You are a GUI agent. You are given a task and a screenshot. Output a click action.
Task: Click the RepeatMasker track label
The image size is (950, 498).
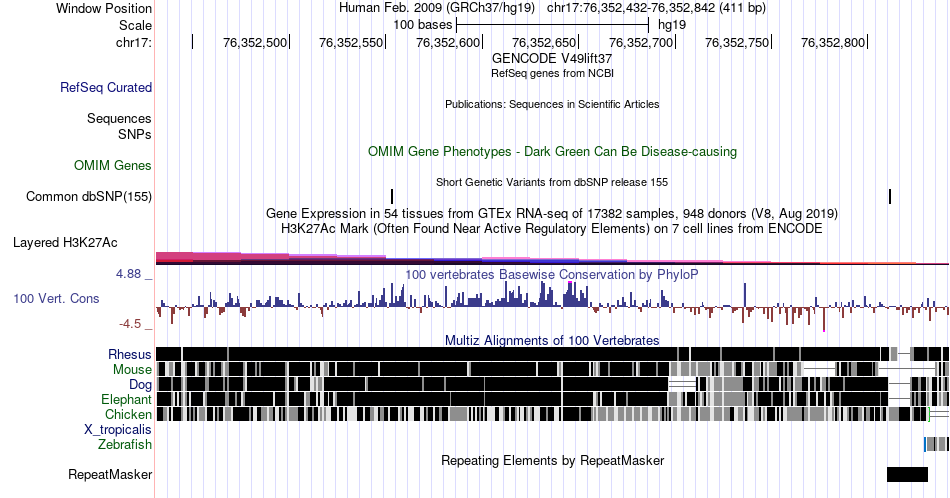[x=110, y=474]
